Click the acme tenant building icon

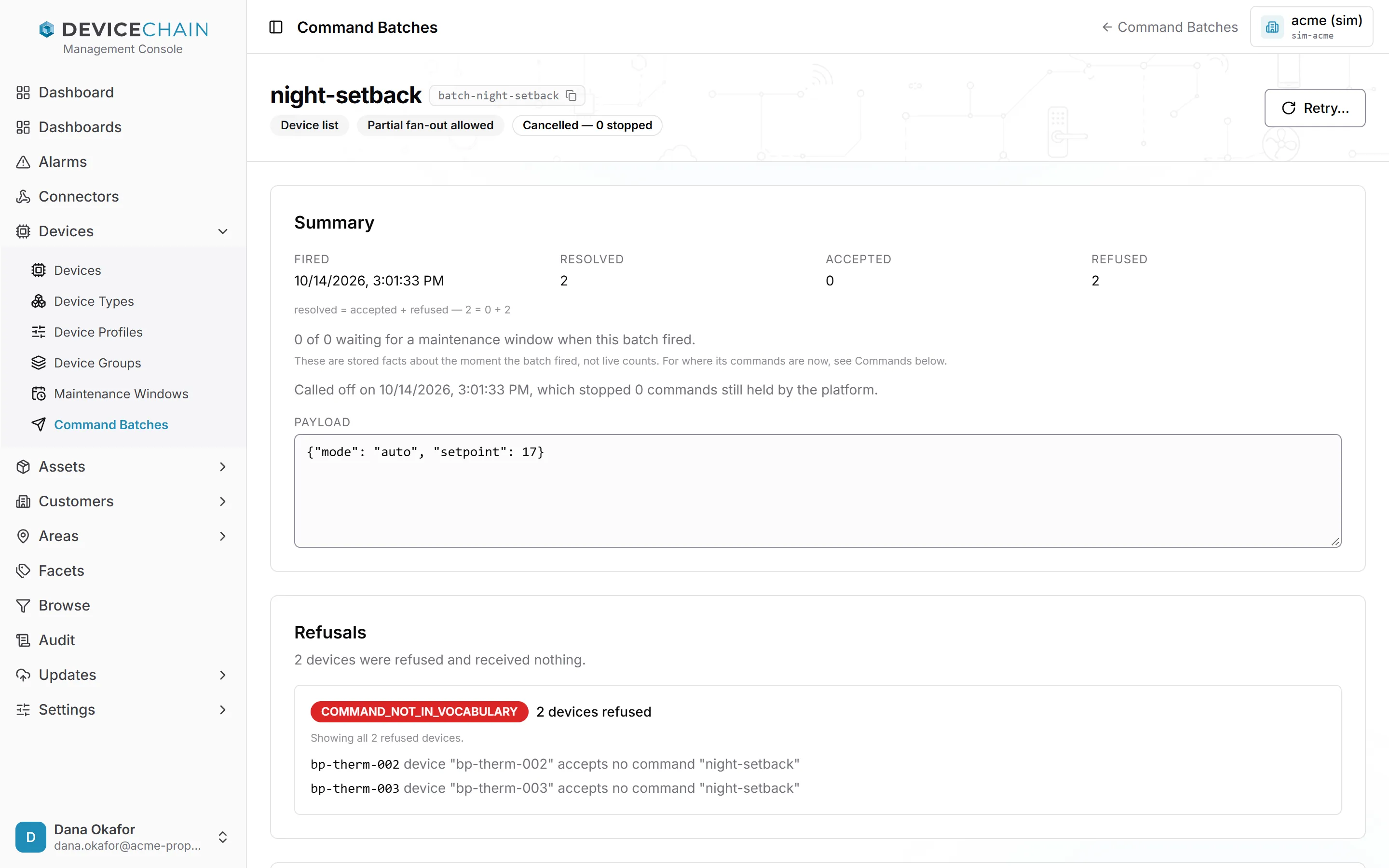(x=1272, y=27)
